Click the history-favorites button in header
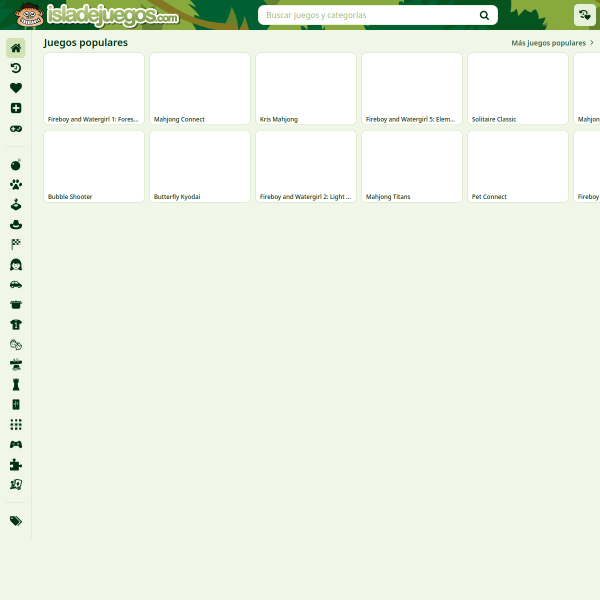 (585, 15)
